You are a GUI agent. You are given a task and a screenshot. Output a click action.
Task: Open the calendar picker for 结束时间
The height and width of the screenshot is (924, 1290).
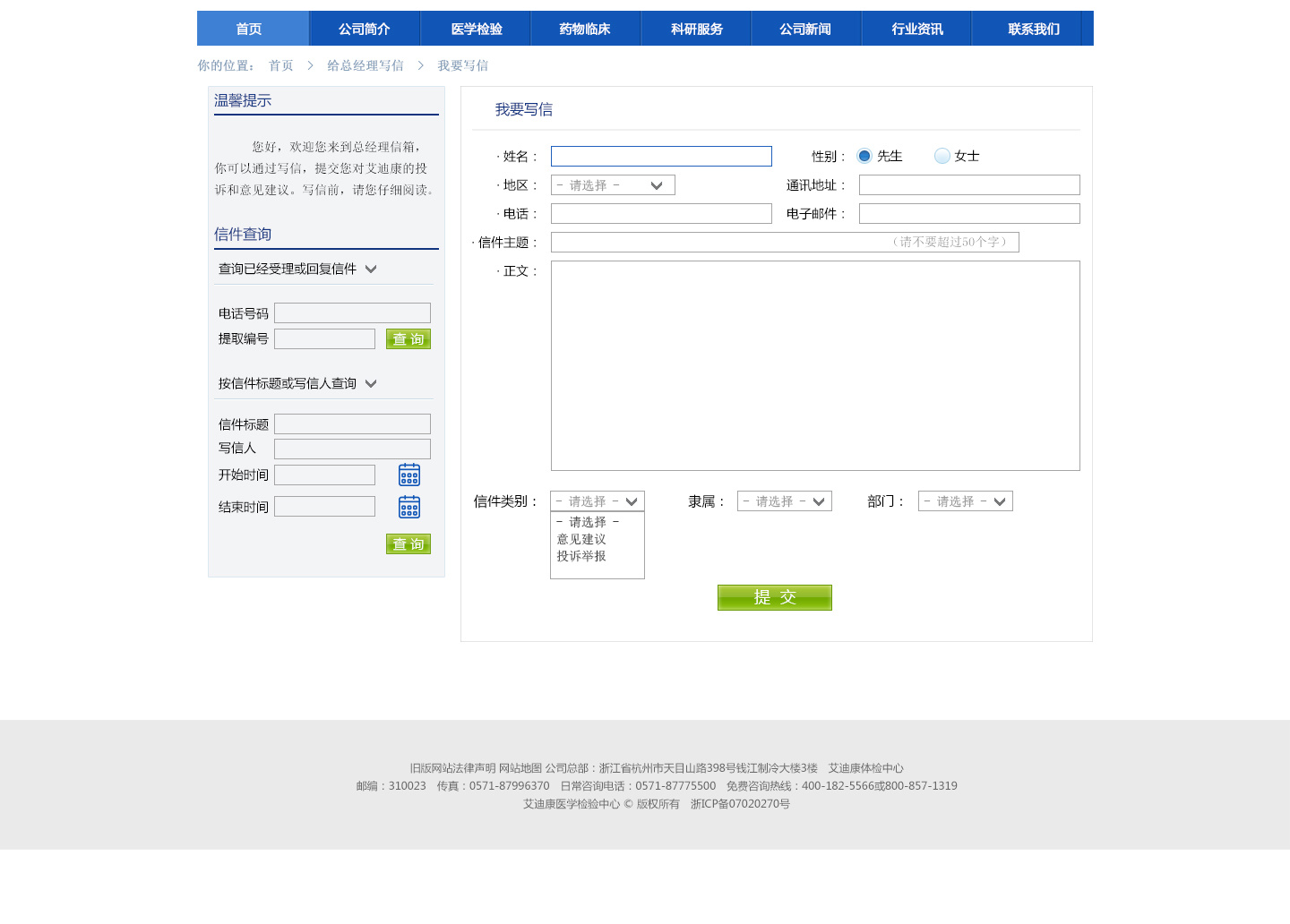[408, 507]
